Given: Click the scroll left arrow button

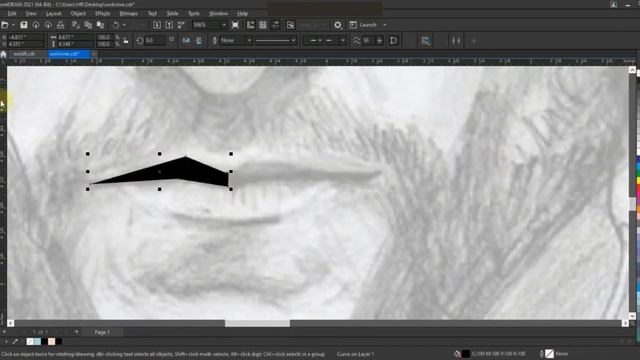Looking at the screenshot, I should (x=11, y=323).
